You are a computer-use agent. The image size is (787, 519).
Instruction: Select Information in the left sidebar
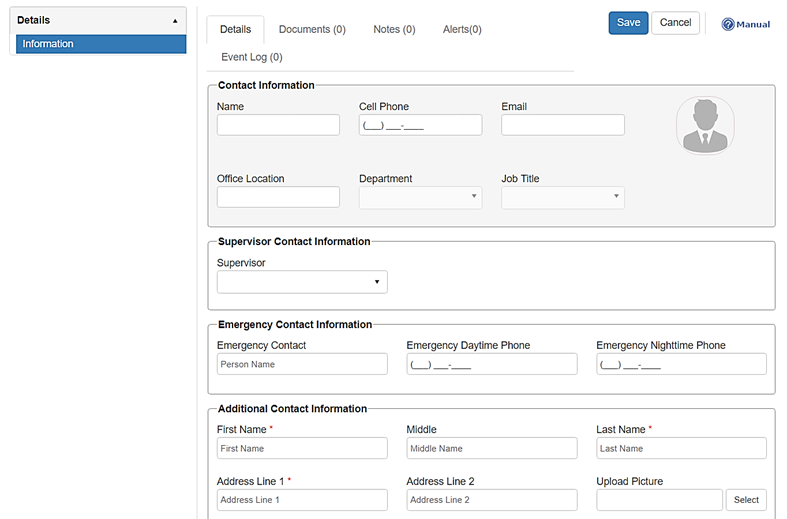point(101,44)
